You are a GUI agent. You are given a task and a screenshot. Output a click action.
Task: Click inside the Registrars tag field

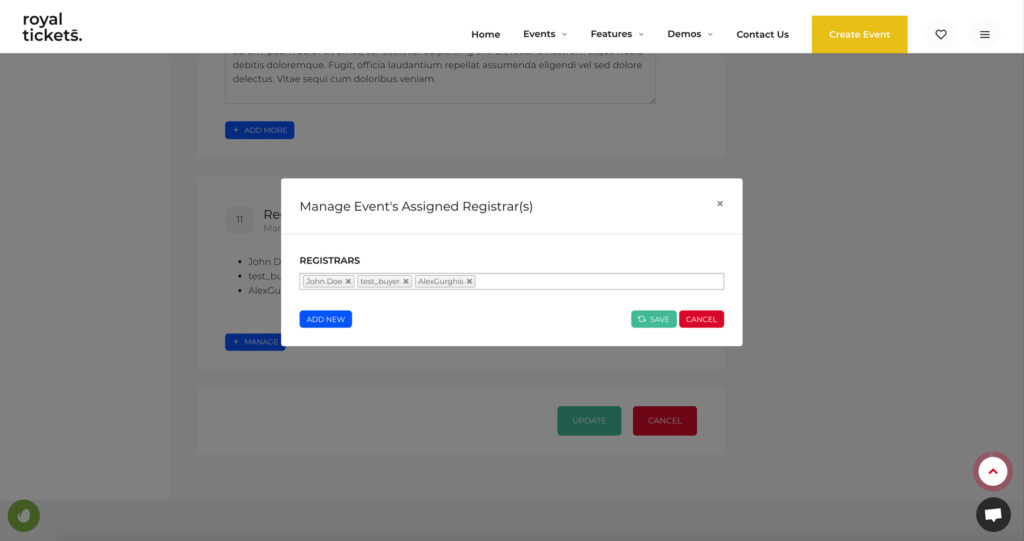point(511,282)
